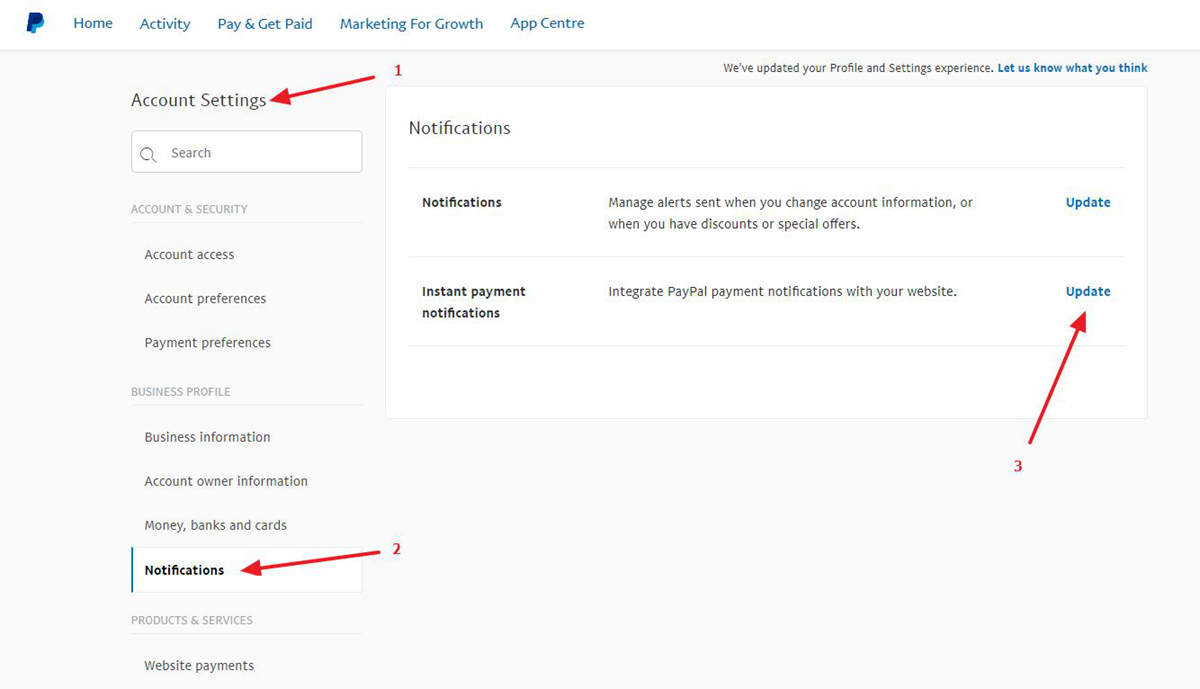This screenshot has height=689, width=1200.
Task: Open Account owner information
Action: [x=226, y=481]
